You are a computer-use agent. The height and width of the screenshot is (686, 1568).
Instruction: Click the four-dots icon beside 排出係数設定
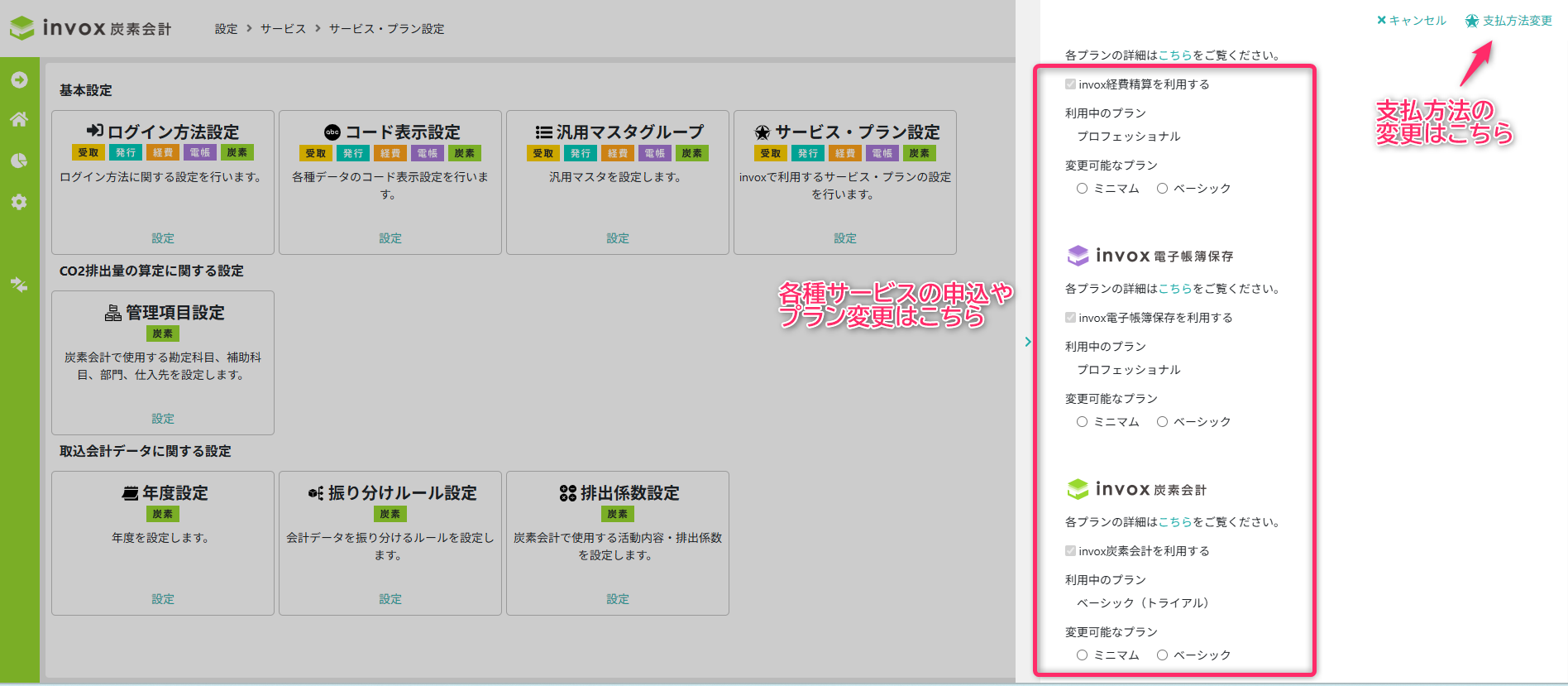point(568,493)
